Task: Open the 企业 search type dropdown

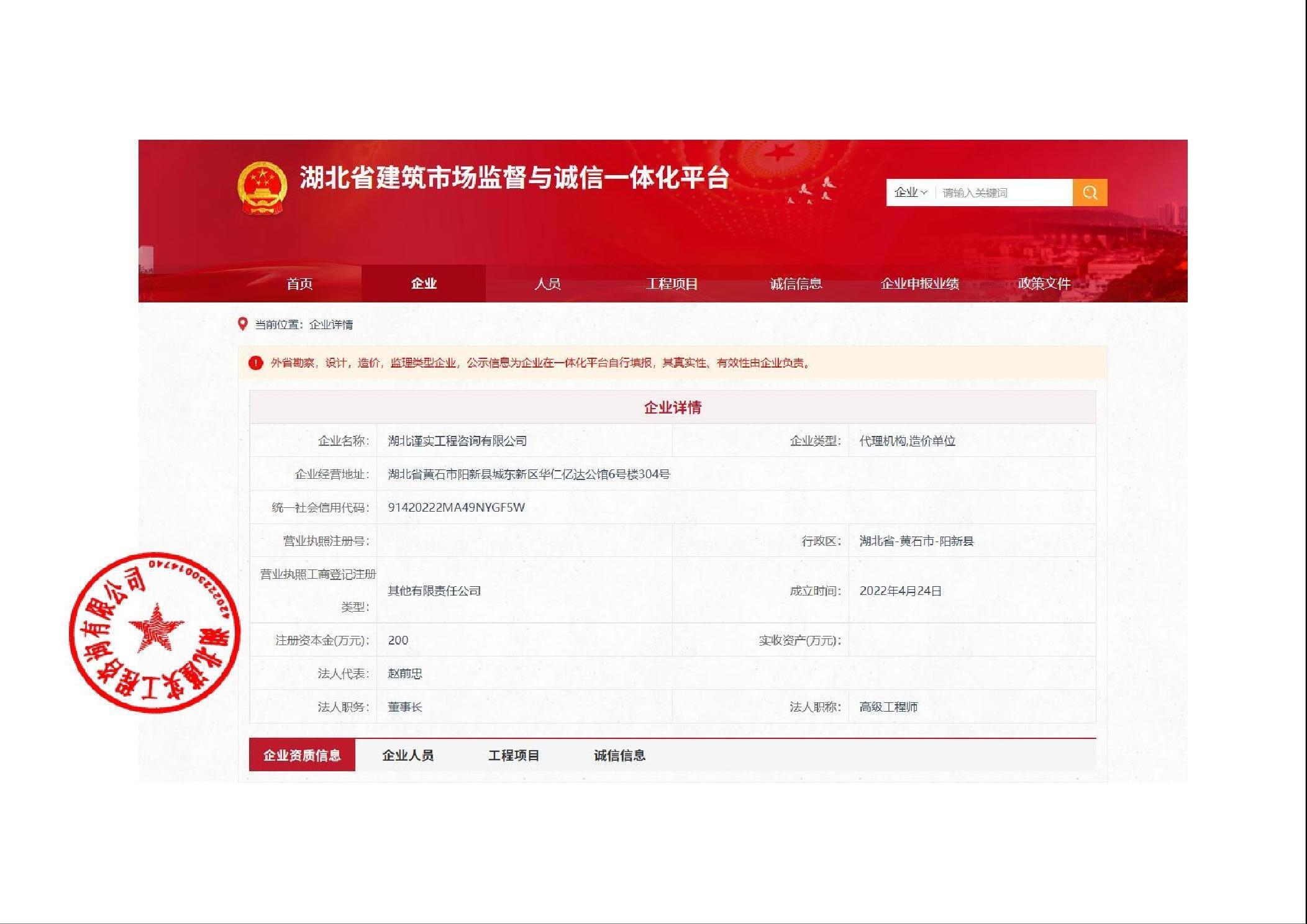Action: pyautogui.click(x=910, y=192)
